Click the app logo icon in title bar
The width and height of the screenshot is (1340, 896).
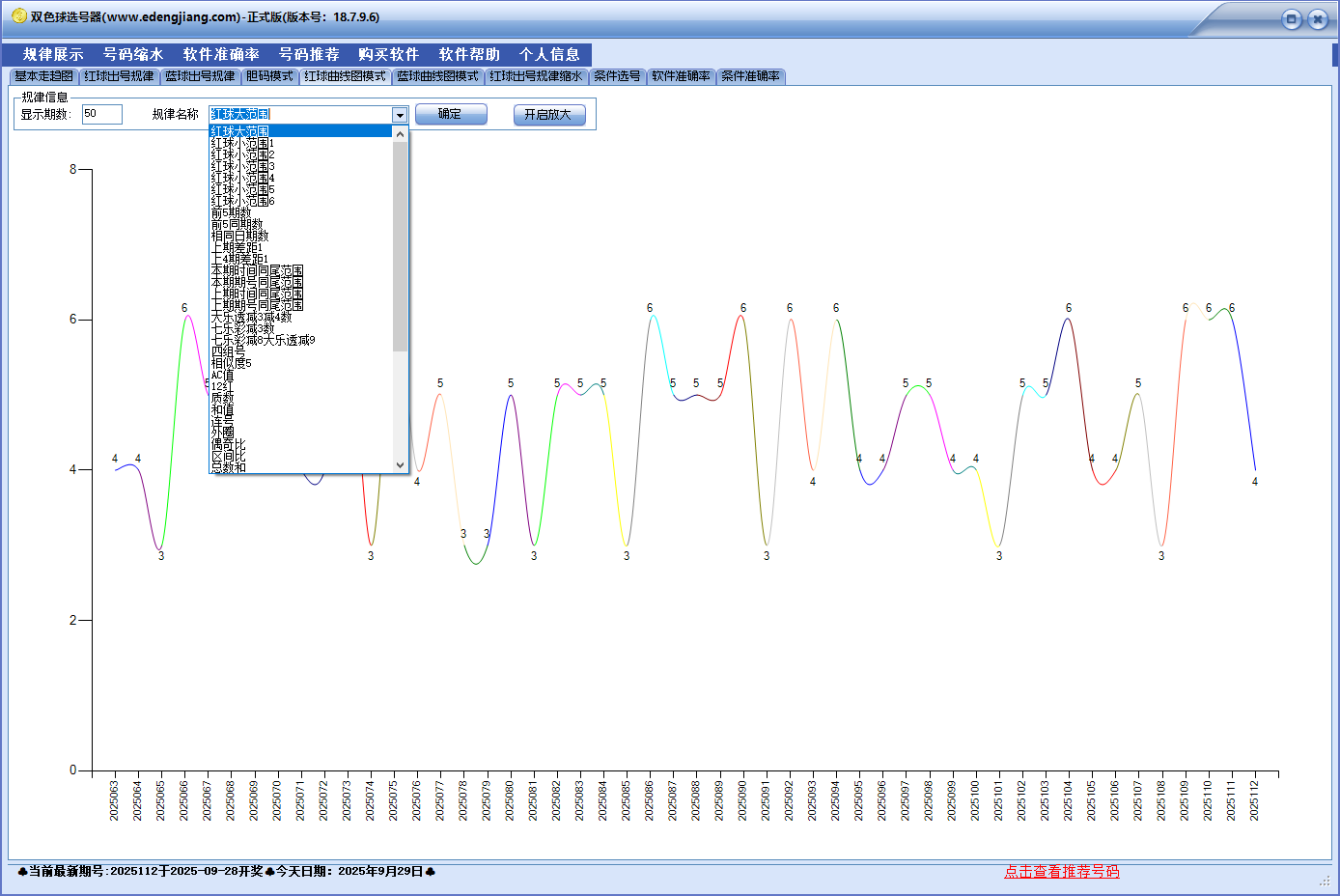pos(18,16)
